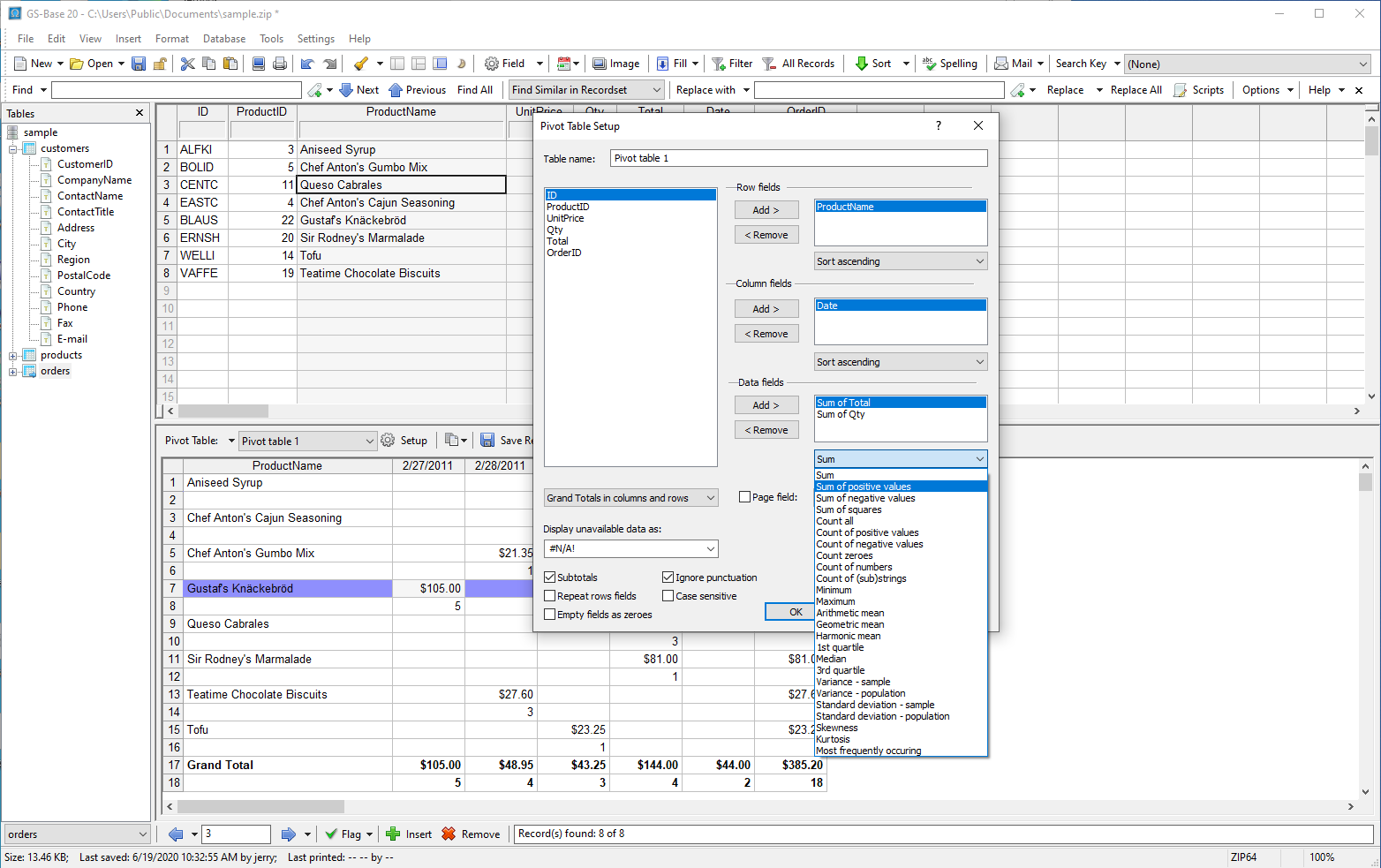Go to next record arrow
This screenshot has height=868, width=1381.
(x=289, y=834)
